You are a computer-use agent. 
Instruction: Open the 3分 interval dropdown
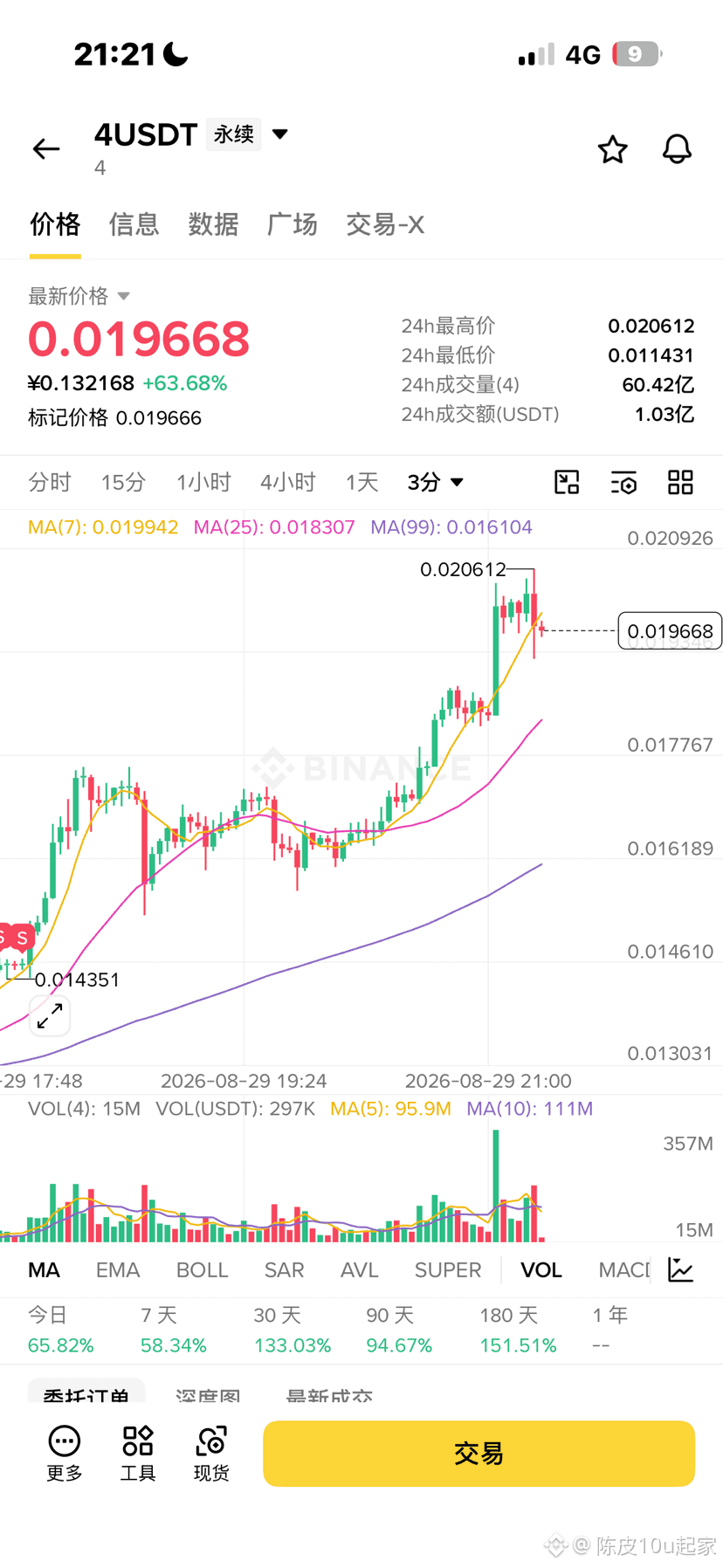pyautogui.click(x=435, y=482)
